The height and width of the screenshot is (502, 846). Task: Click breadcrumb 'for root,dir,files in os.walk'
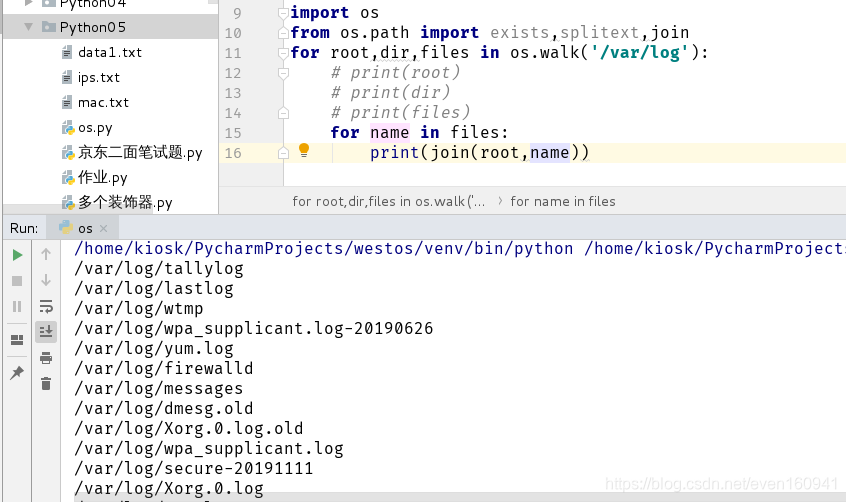point(388,201)
